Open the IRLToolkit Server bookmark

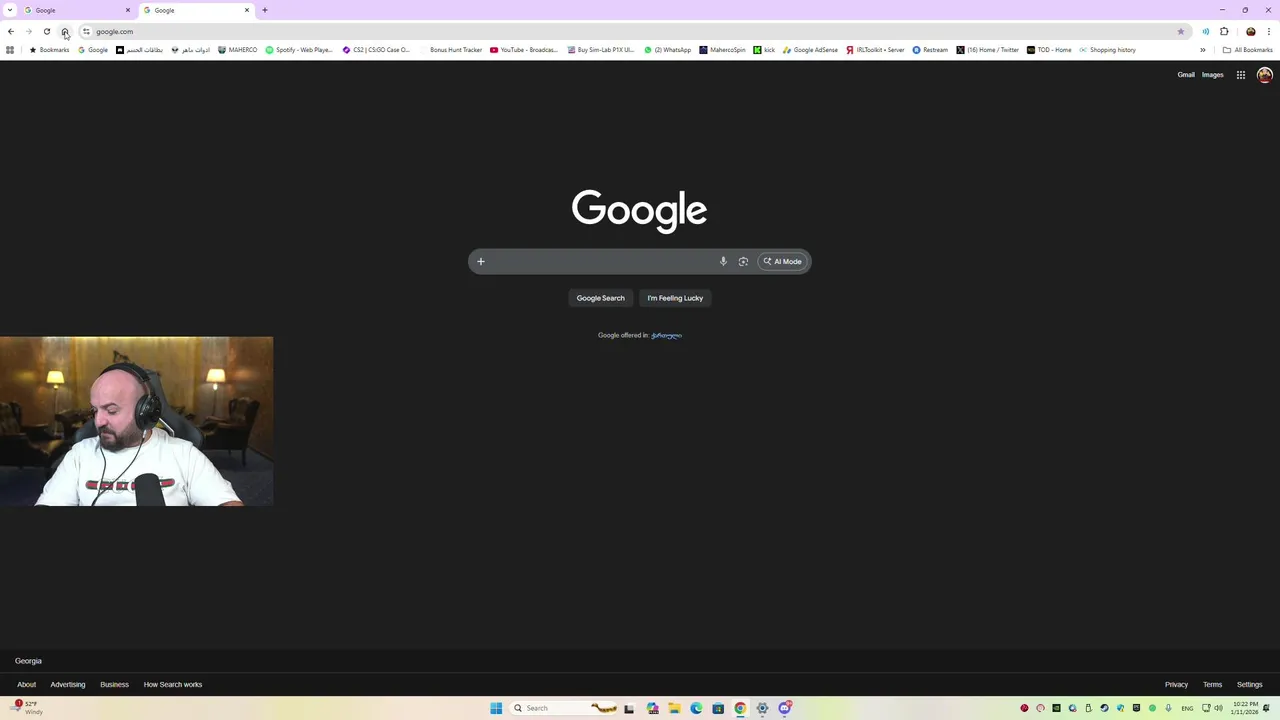click(x=875, y=50)
